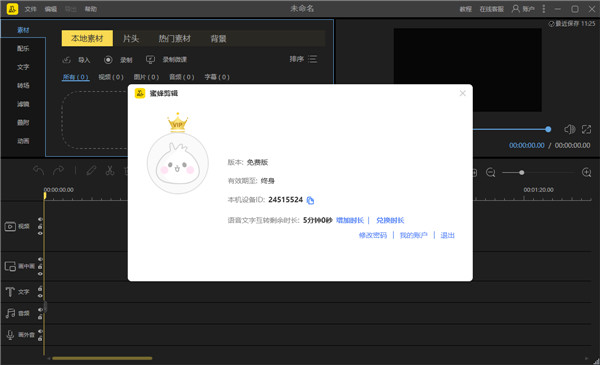Switch to the 本地素材 tab

87,38
